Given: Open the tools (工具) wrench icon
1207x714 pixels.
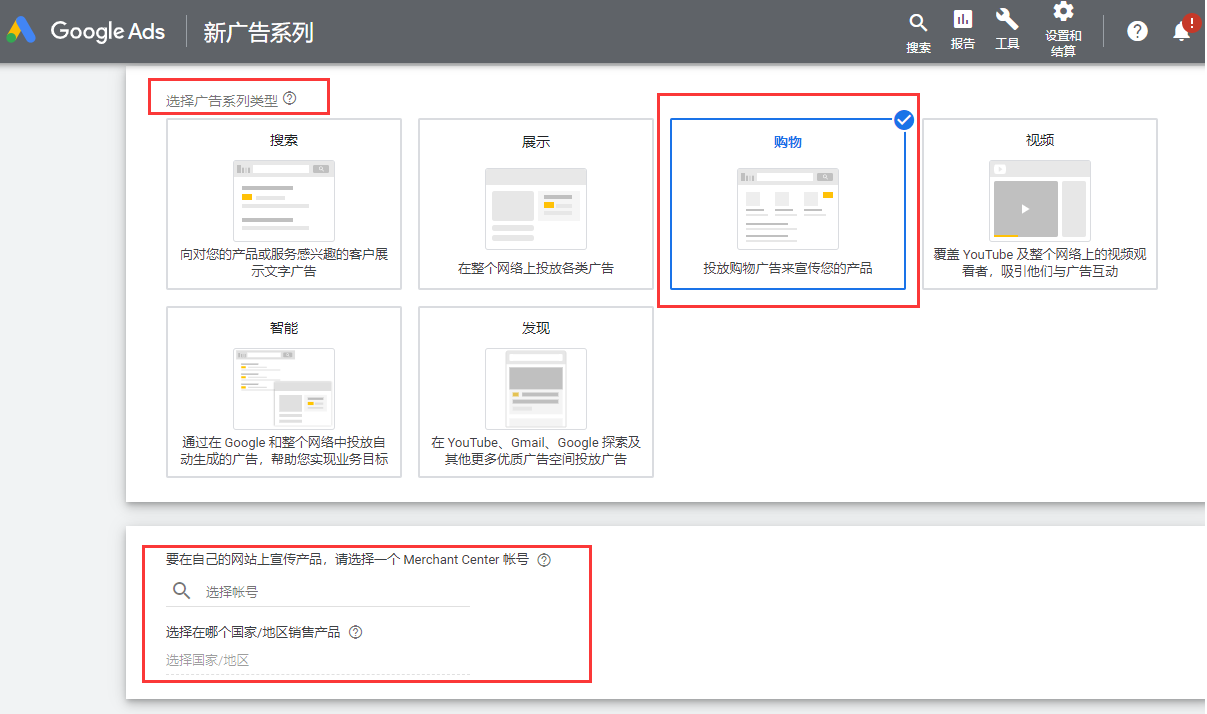Looking at the screenshot, I should [x=1007, y=20].
